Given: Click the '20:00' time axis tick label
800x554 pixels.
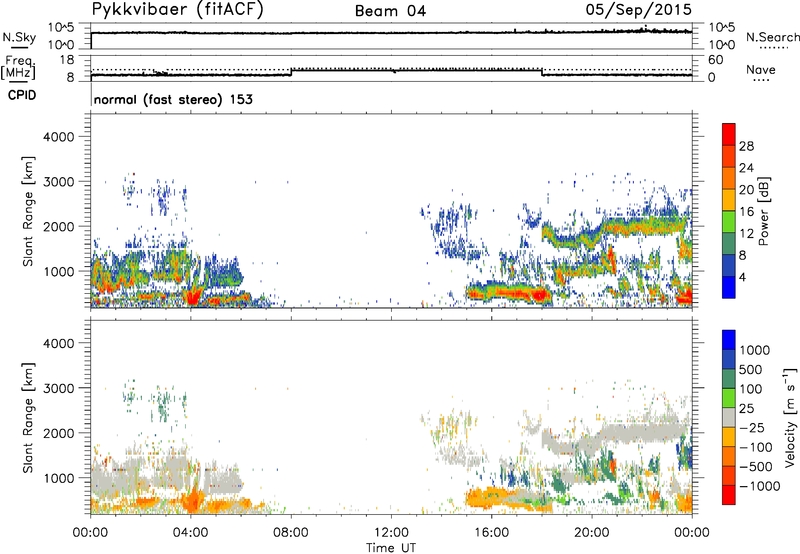Looking at the screenshot, I should (591, 533).
